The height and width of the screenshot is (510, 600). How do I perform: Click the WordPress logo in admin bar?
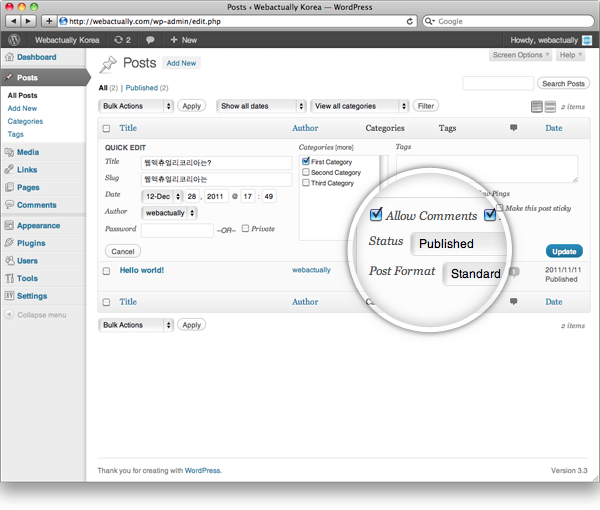[14, 39]
